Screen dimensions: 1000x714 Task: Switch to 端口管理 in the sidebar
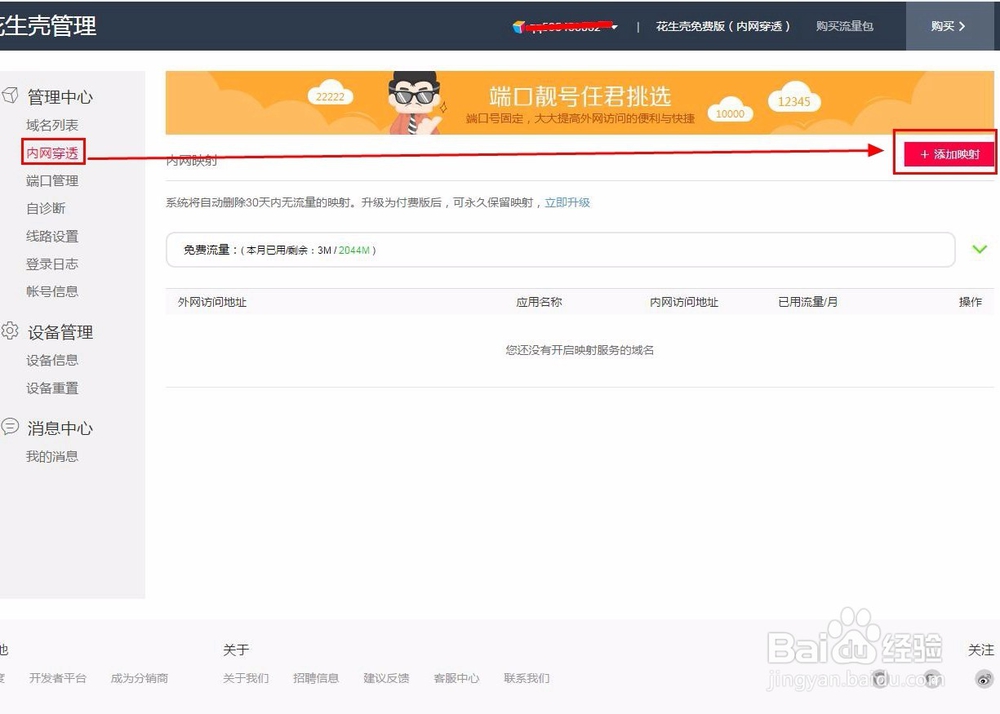point(52,180)
